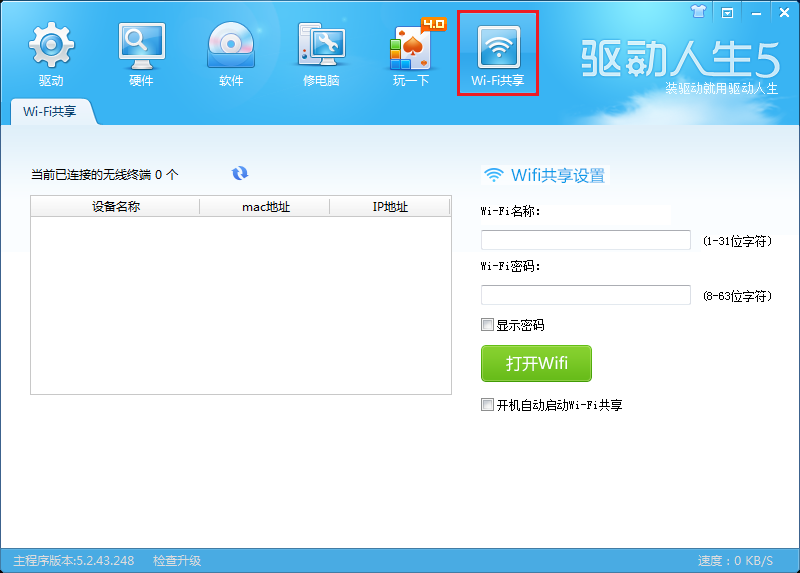Open the title bar dropdown menu icon

point(727,12)
